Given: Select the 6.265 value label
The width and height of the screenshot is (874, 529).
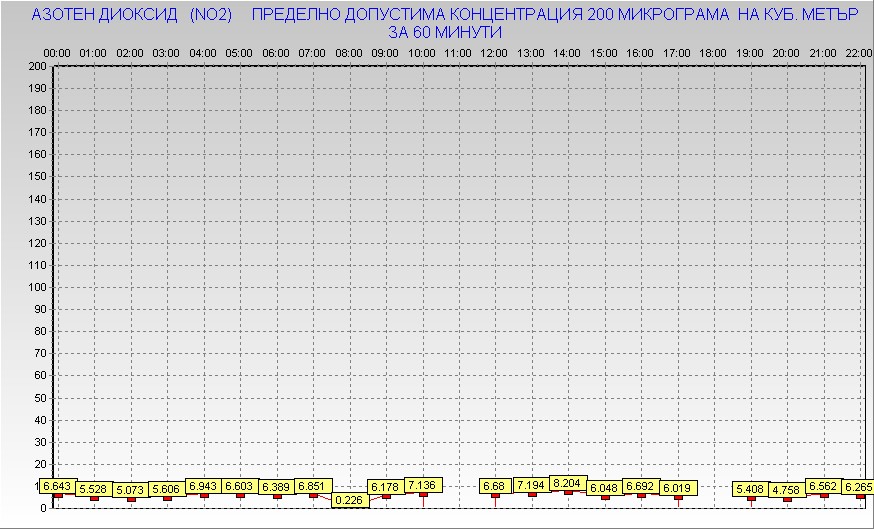Looking at the screenshot, I should pyautogui.click(x=858, y=487).
